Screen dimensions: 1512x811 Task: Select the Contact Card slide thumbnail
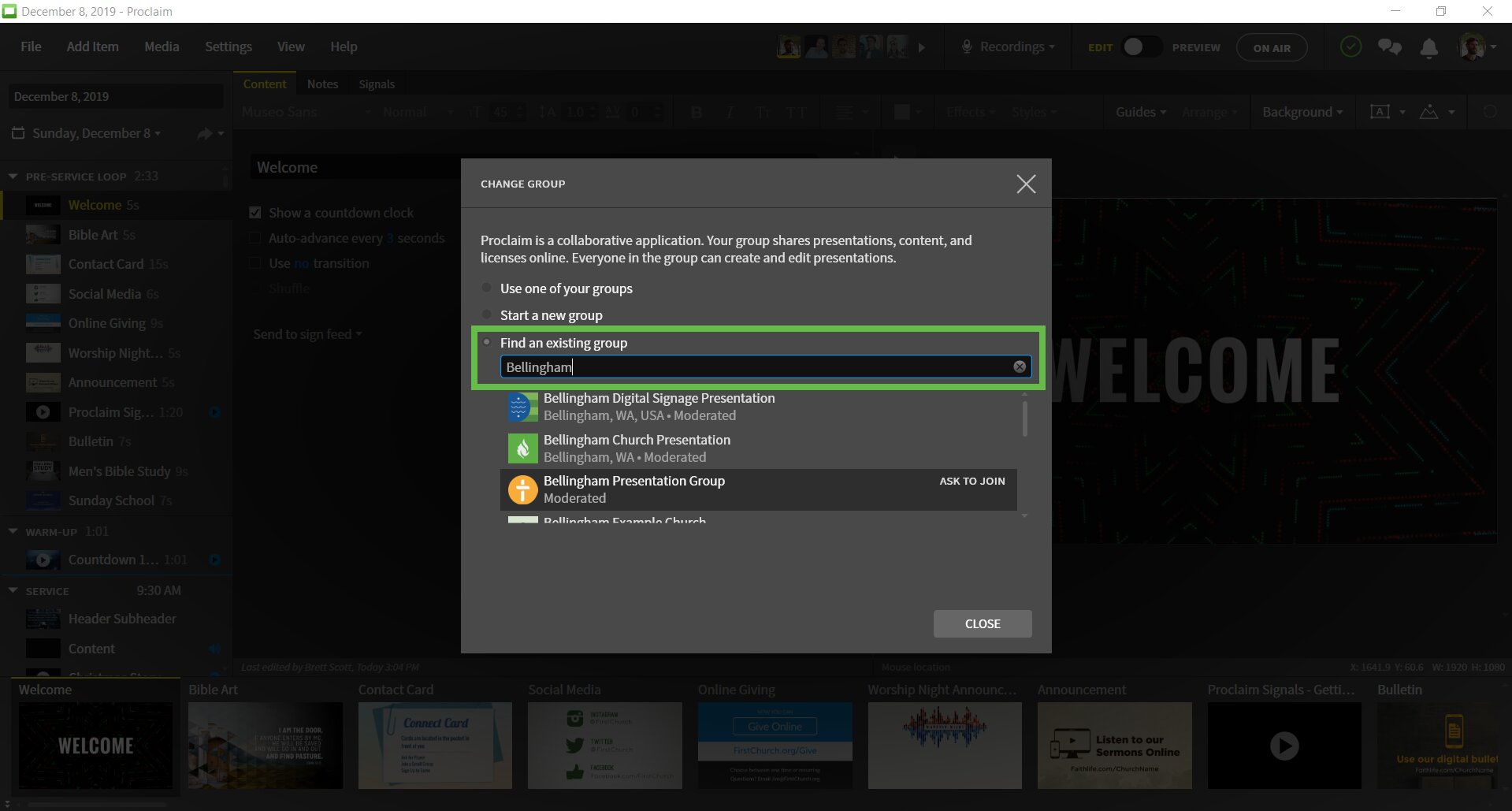[x=435, y=746]
